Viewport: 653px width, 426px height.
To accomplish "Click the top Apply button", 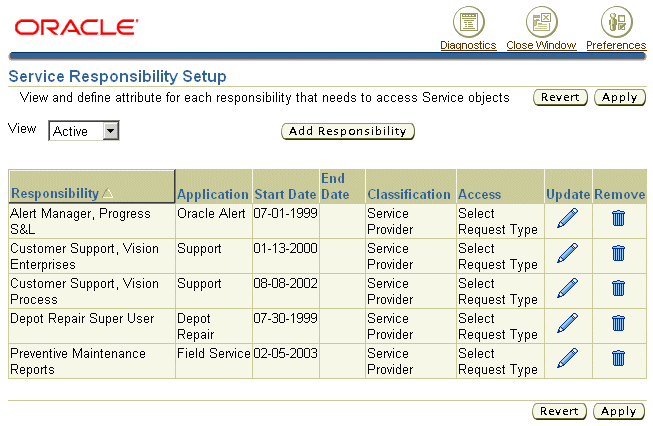I will [x=620, y=97].
